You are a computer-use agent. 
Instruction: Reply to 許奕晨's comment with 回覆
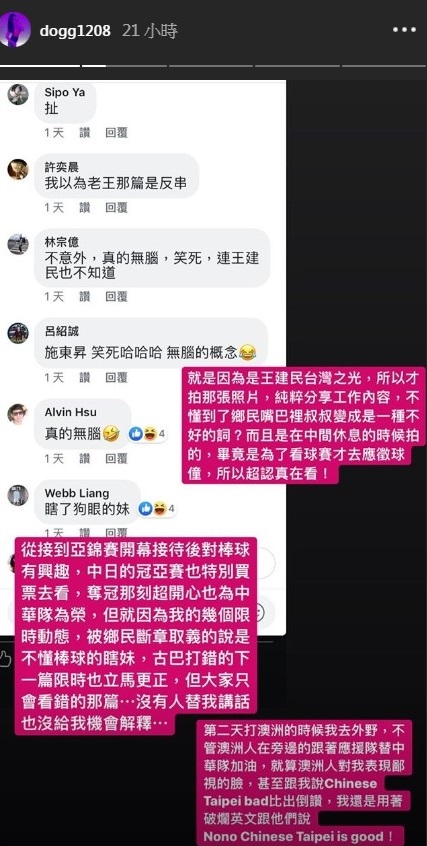pos(116,207)
